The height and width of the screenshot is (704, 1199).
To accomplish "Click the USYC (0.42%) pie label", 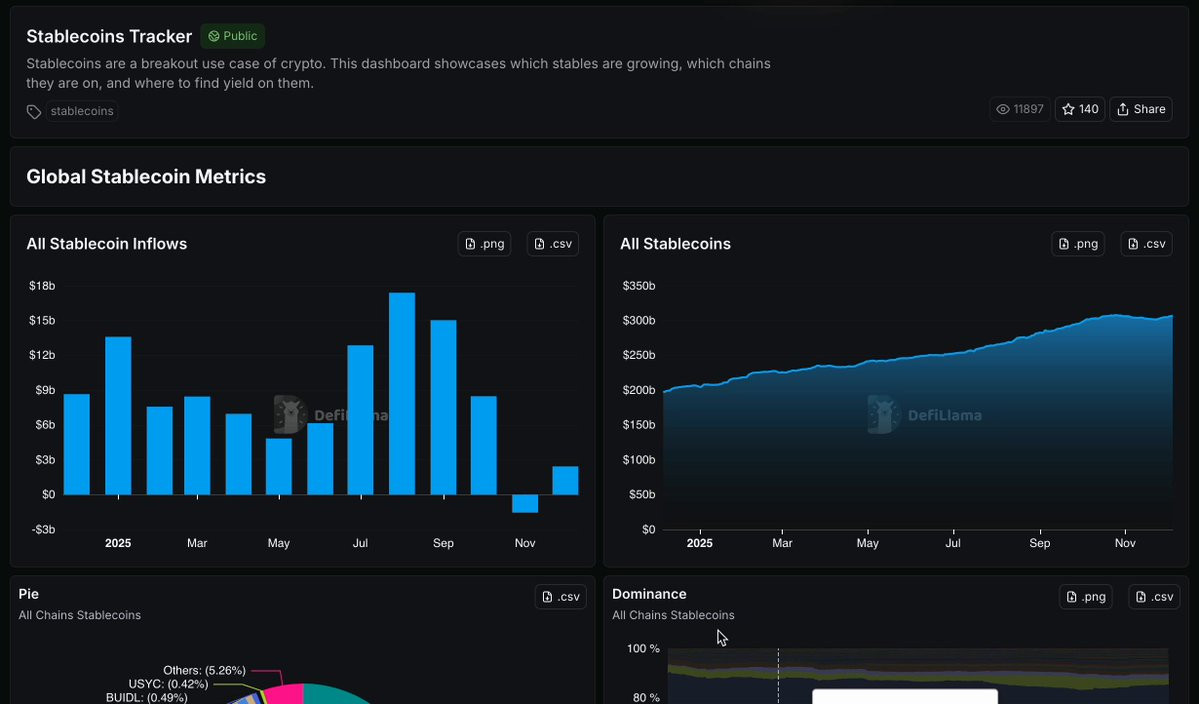I will [x=168, y=684].
